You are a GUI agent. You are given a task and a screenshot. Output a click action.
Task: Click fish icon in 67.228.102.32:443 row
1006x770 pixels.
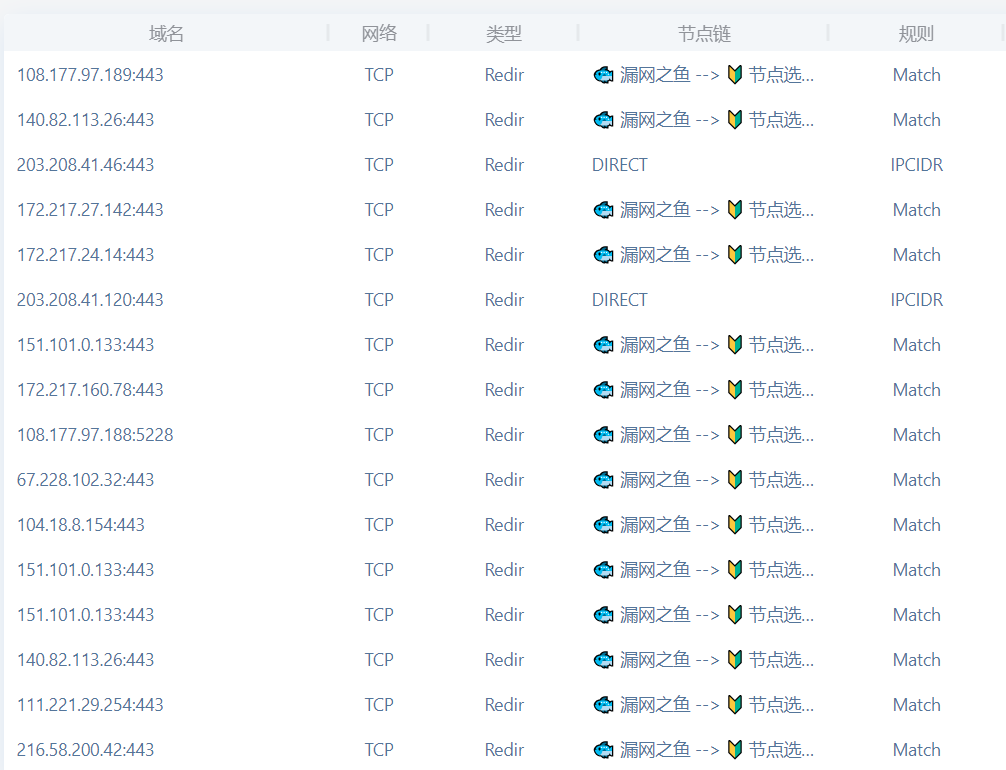point(603,480)
